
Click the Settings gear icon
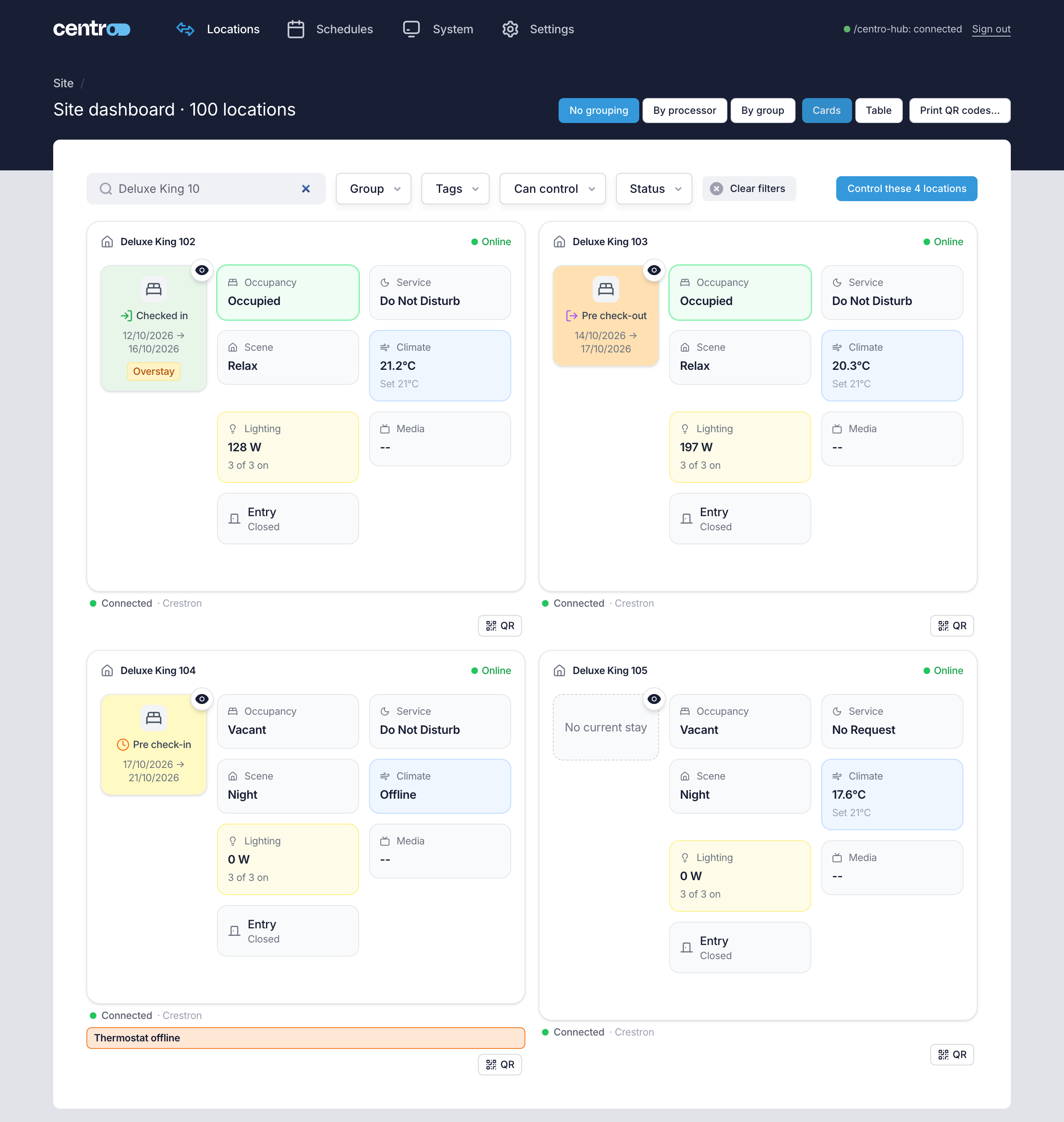click(510, 29)
